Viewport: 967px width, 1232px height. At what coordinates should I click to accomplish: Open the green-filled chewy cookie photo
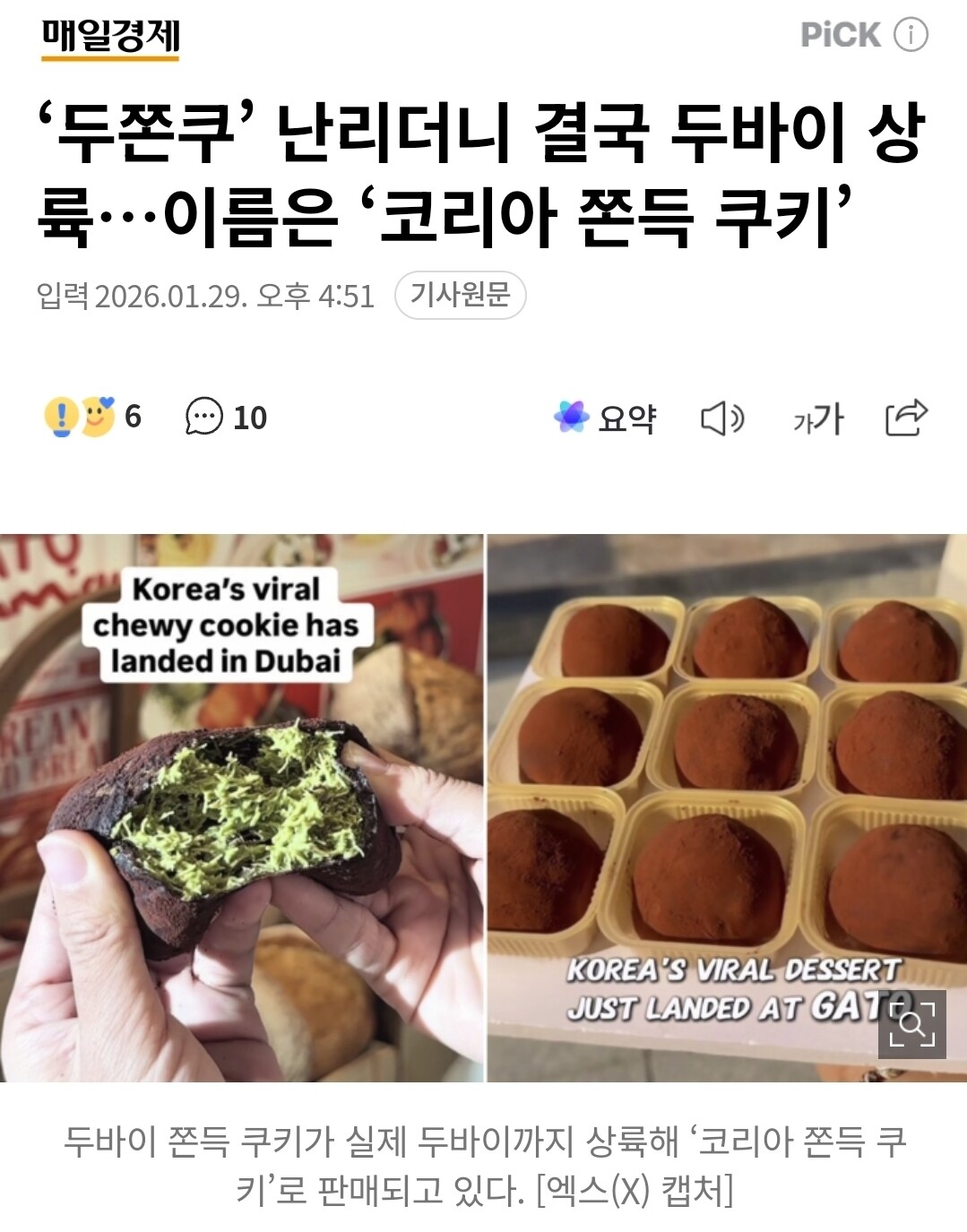tap(241, 807)
